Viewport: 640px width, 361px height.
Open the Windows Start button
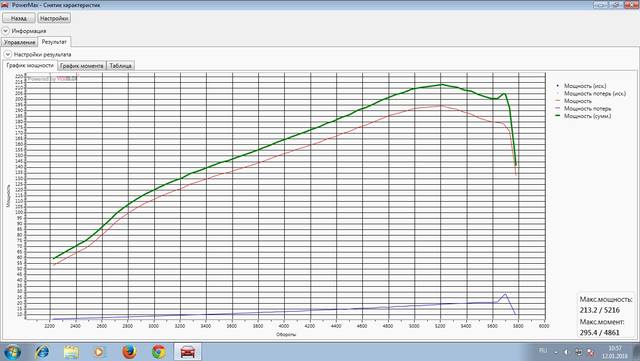pyautogui.click(x=12, y=352)
